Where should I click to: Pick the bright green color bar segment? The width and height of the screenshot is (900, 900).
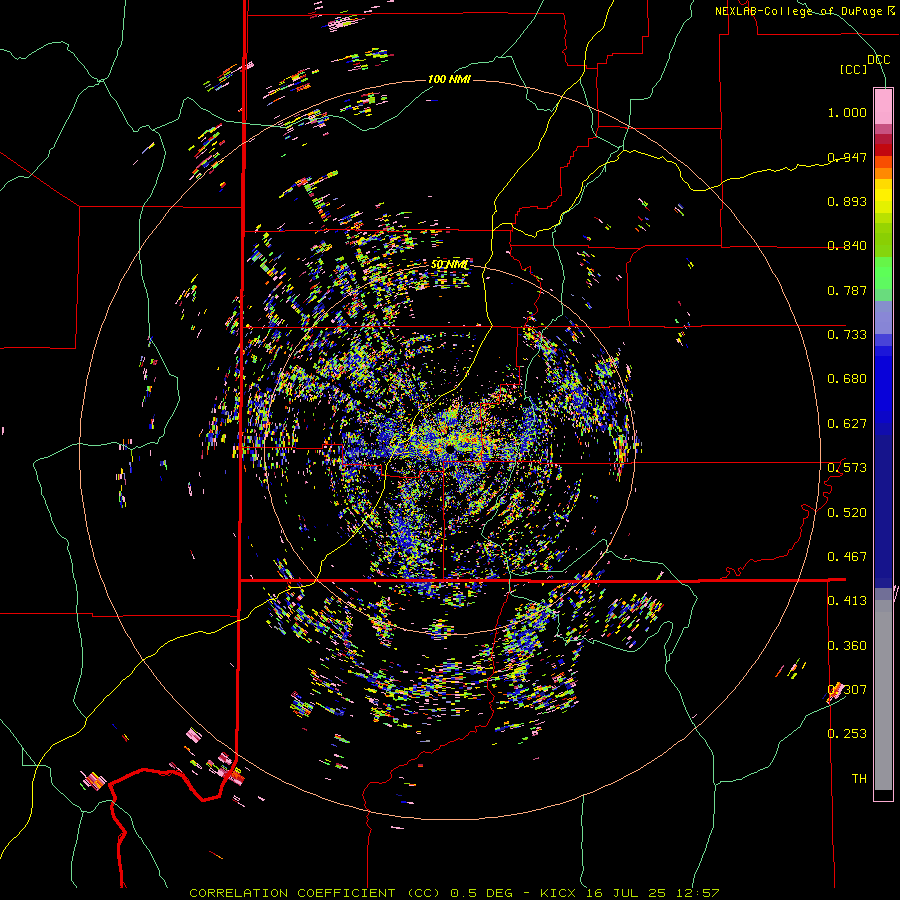[x=883, y=273]
